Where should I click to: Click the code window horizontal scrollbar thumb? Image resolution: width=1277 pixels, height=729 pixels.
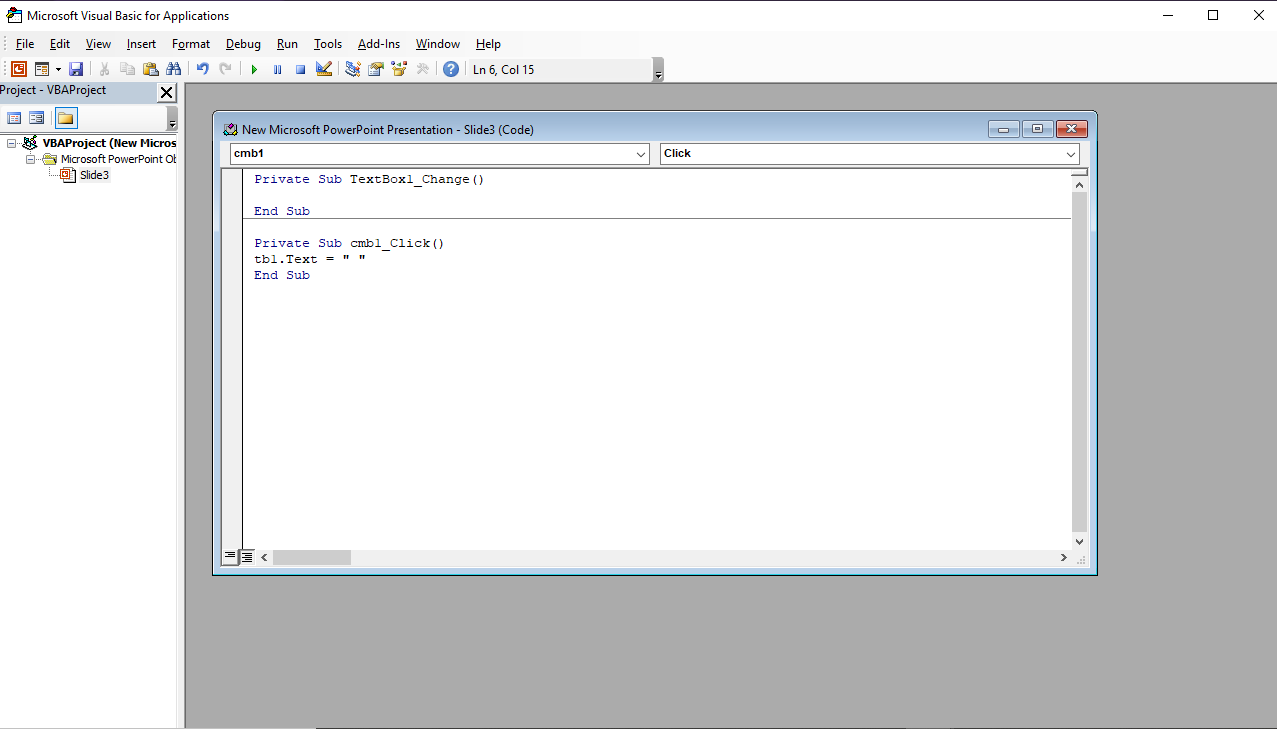[312, 557]
